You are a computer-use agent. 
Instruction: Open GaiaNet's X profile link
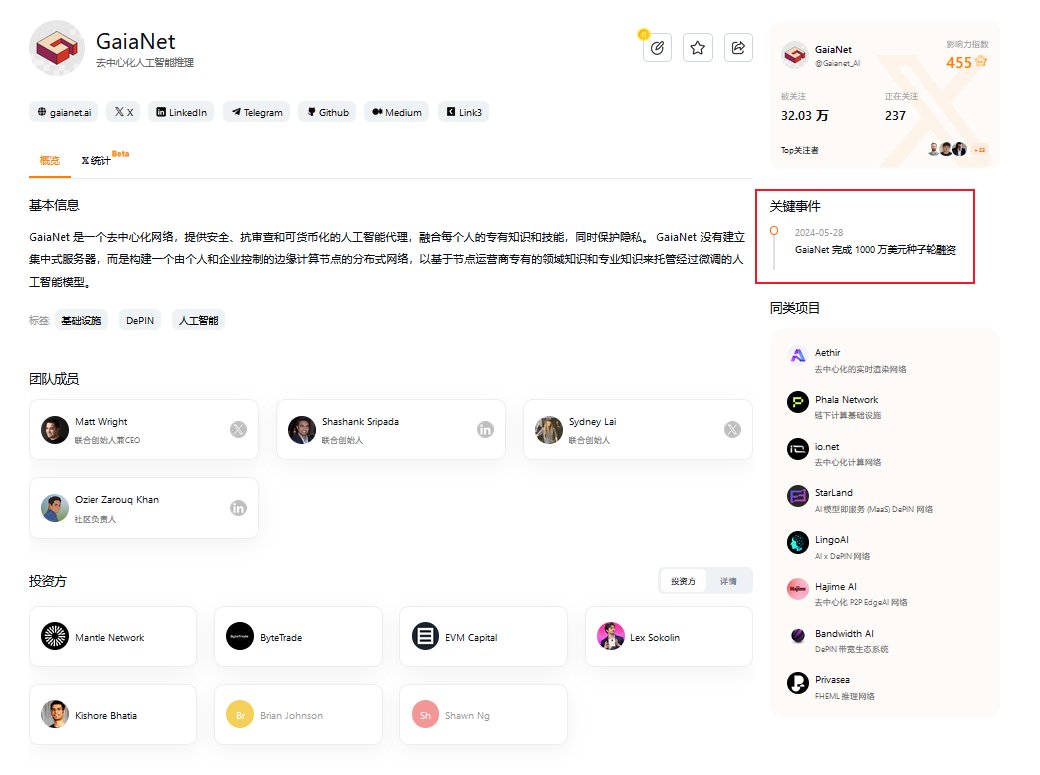[x=123, y=112]
